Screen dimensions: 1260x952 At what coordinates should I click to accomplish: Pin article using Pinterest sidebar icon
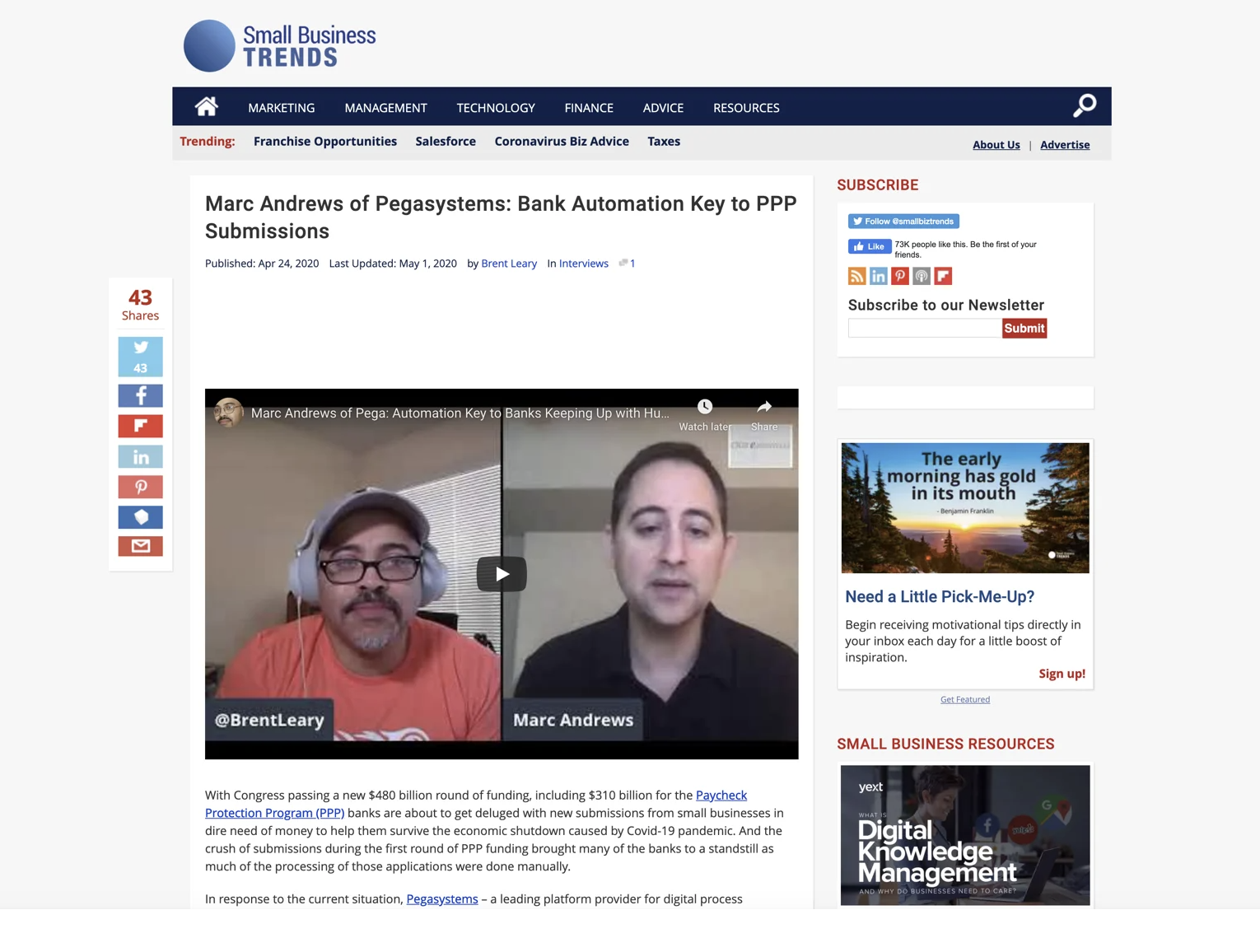tap(141, 487)
